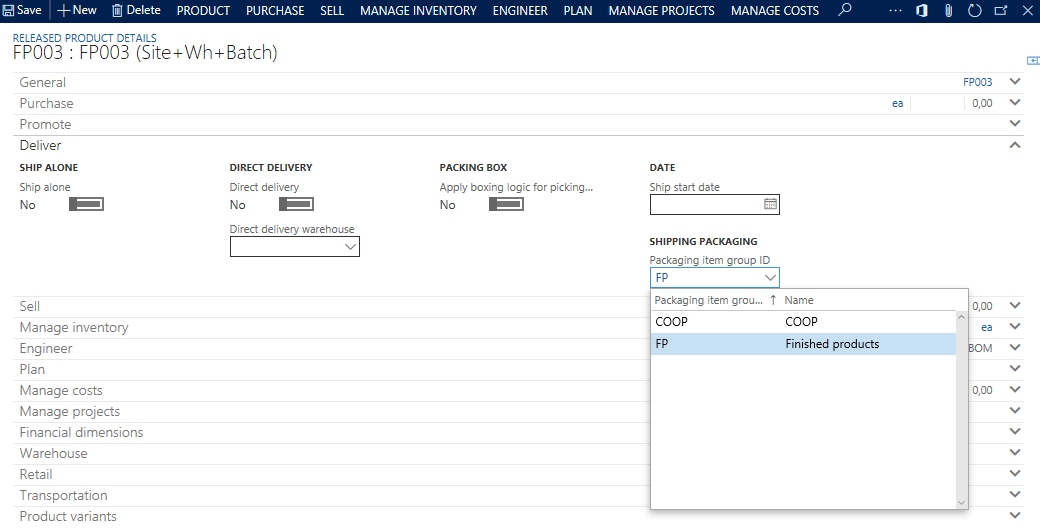Open the MANAGE PROJECTS tab

661,11
